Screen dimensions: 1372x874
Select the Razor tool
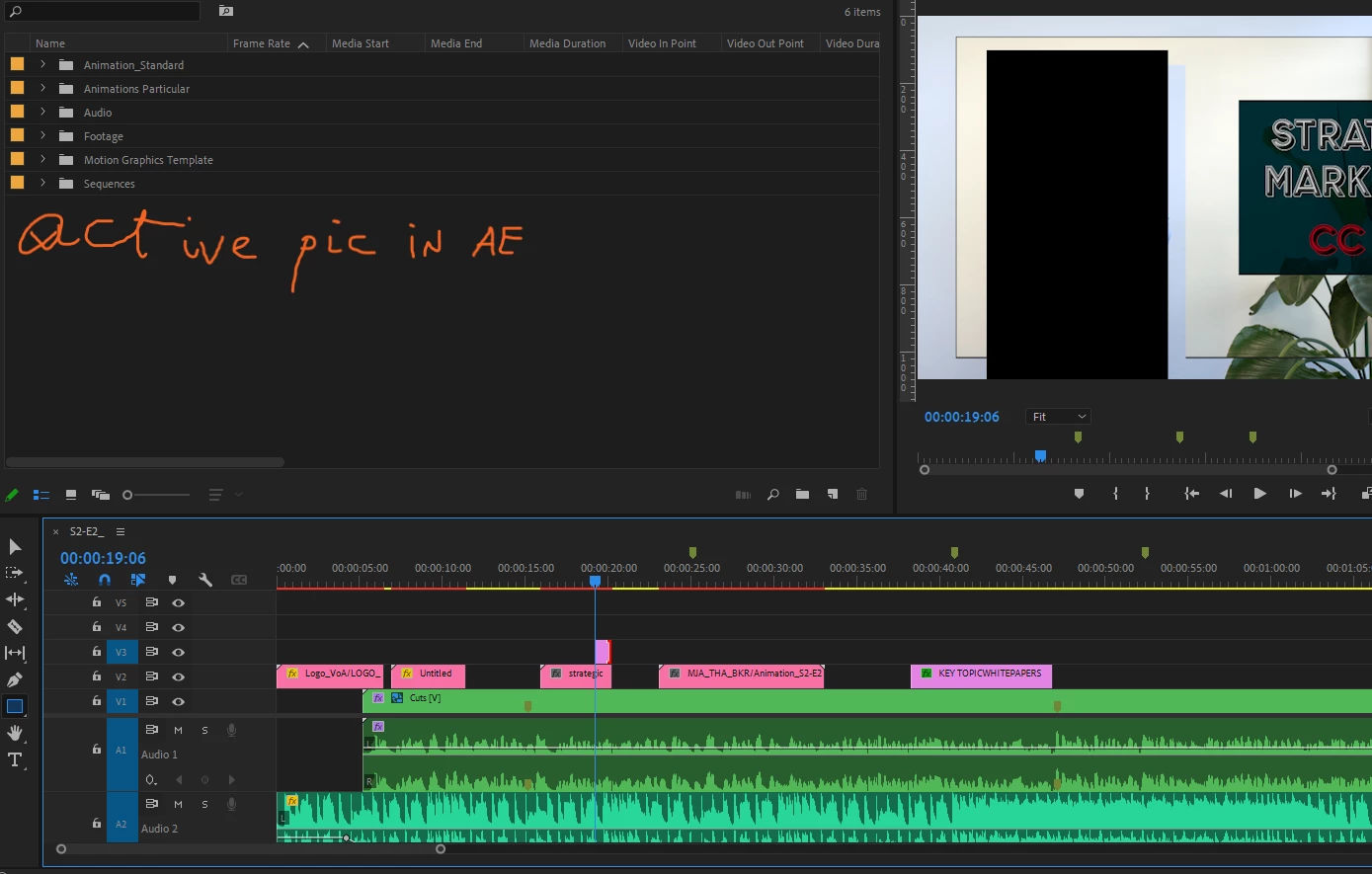coord(15,626)
